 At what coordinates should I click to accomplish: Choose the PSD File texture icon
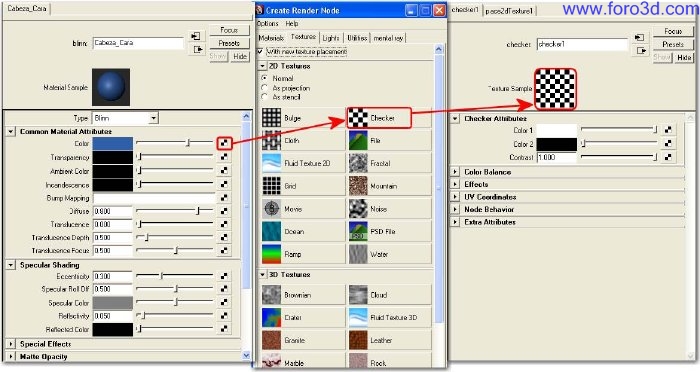click(358, 231)
